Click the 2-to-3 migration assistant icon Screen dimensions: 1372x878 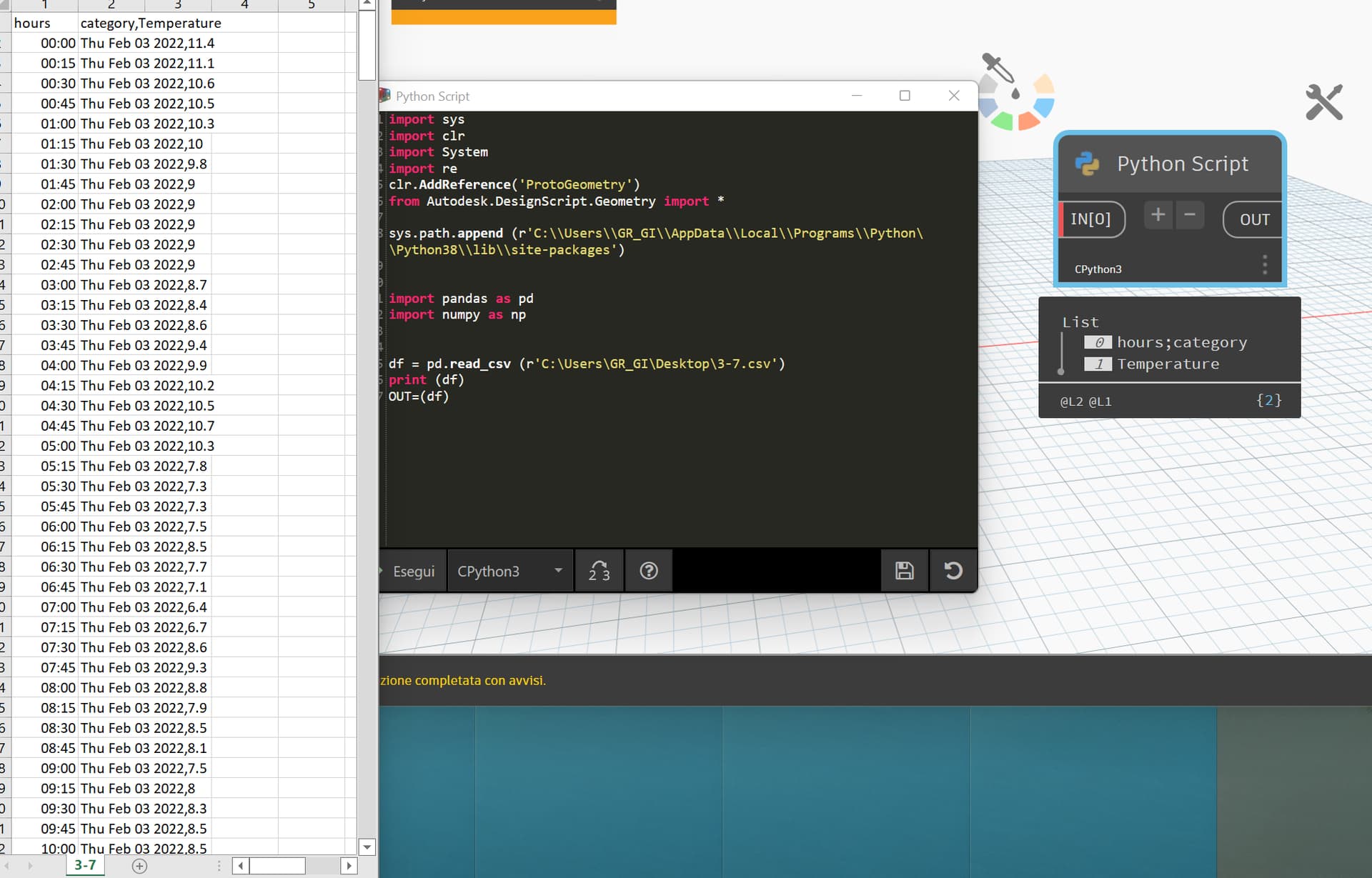point(599,571)
